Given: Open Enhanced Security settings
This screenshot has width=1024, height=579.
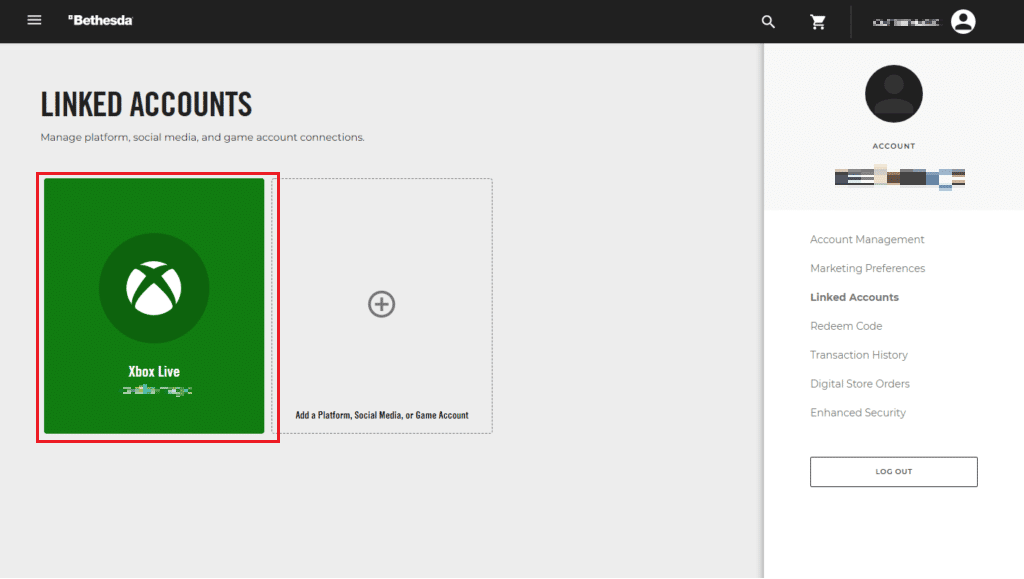Looking at the screenshot, I should (x=857, y=413).
